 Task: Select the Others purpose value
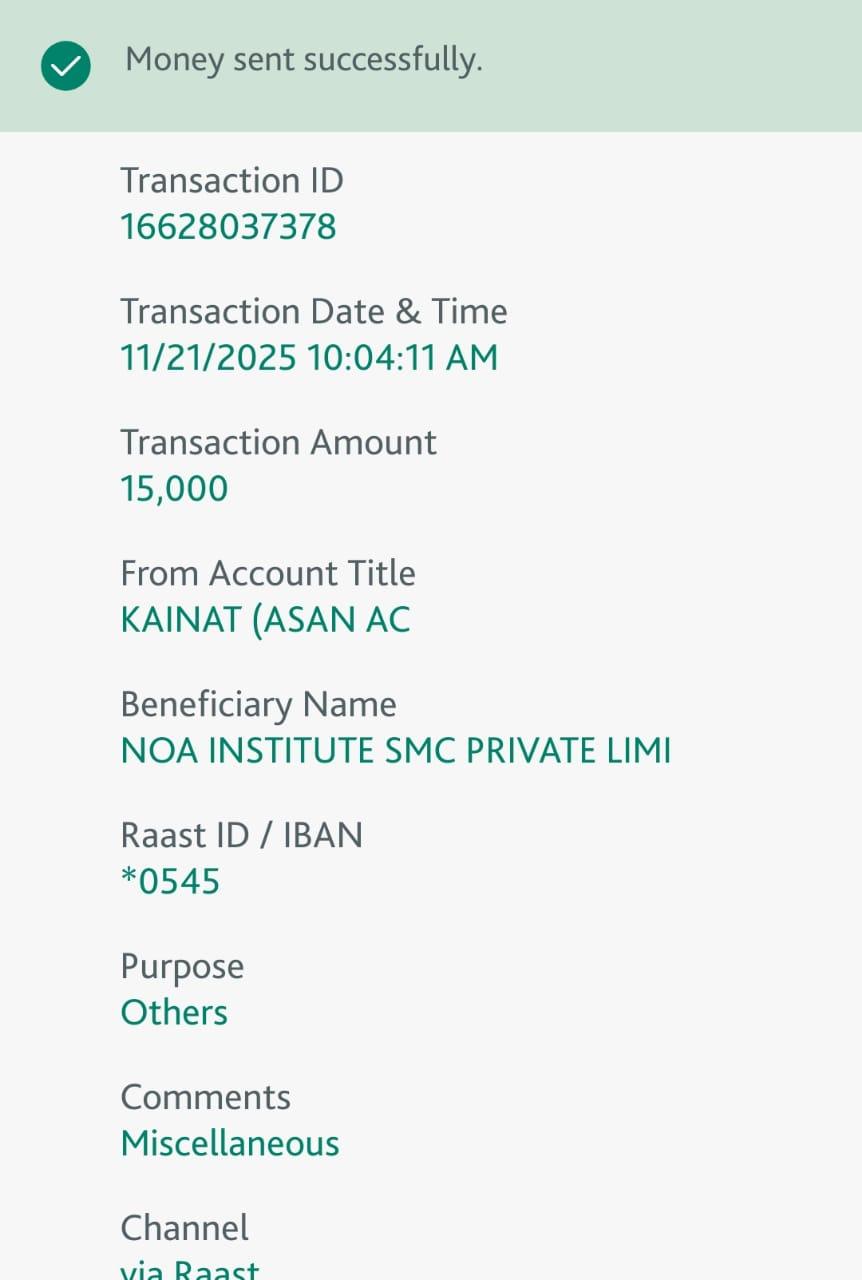tap(174, 1013)
